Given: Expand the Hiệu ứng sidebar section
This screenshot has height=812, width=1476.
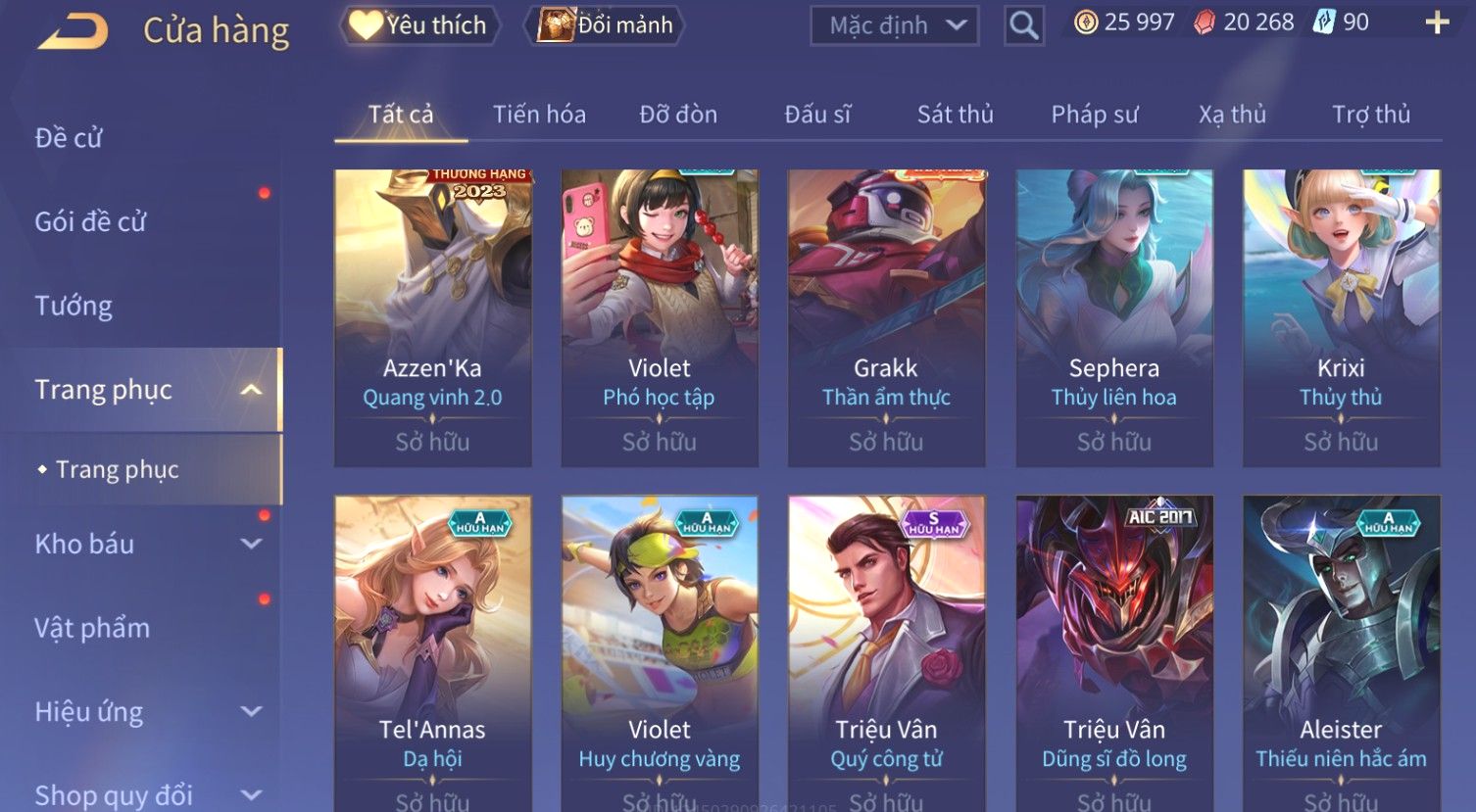Looking at the screenshot, I should click(x=251, y=711).
